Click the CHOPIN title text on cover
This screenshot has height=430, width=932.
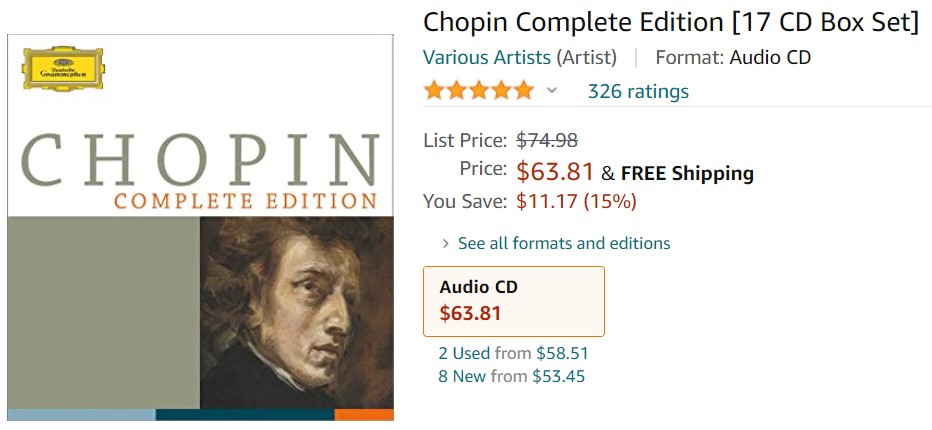point(200,155)
